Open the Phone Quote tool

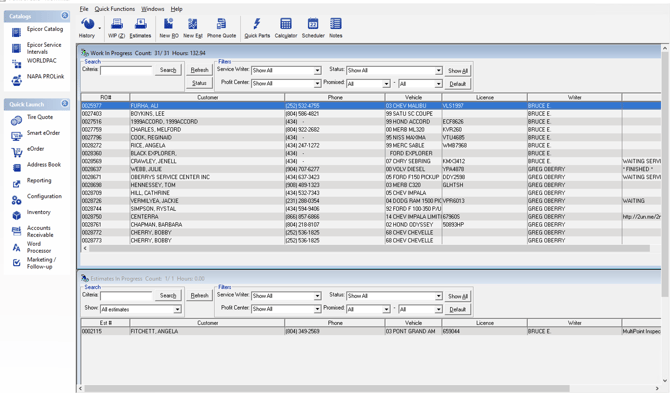click(x=221, y=28)
